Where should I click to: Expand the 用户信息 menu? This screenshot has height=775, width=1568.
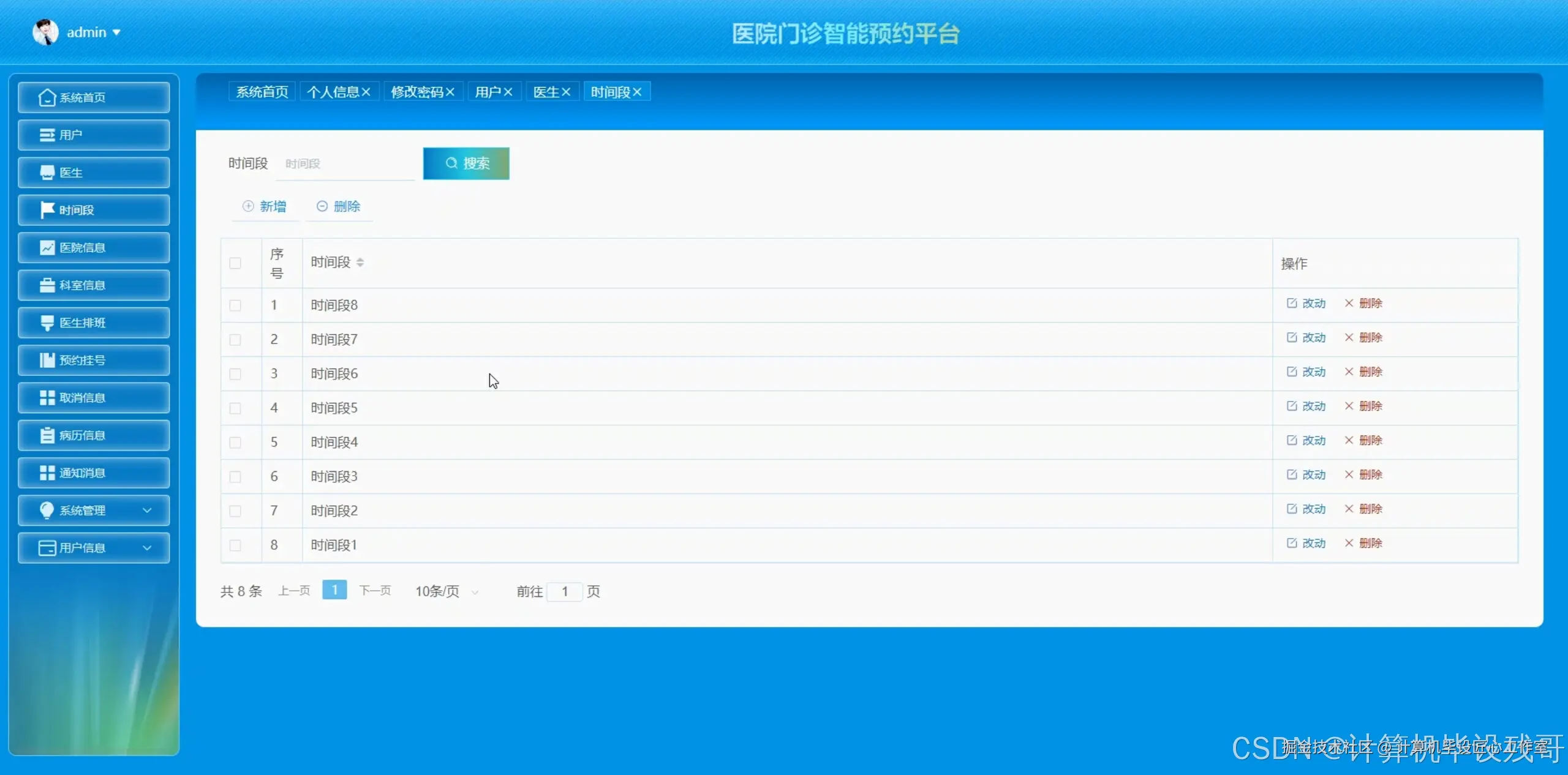[x=93, y=547]
